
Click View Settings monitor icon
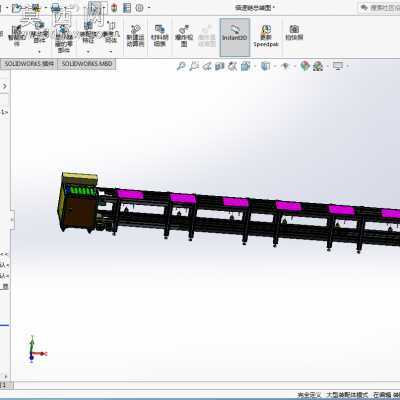click(x=338, y=66)
